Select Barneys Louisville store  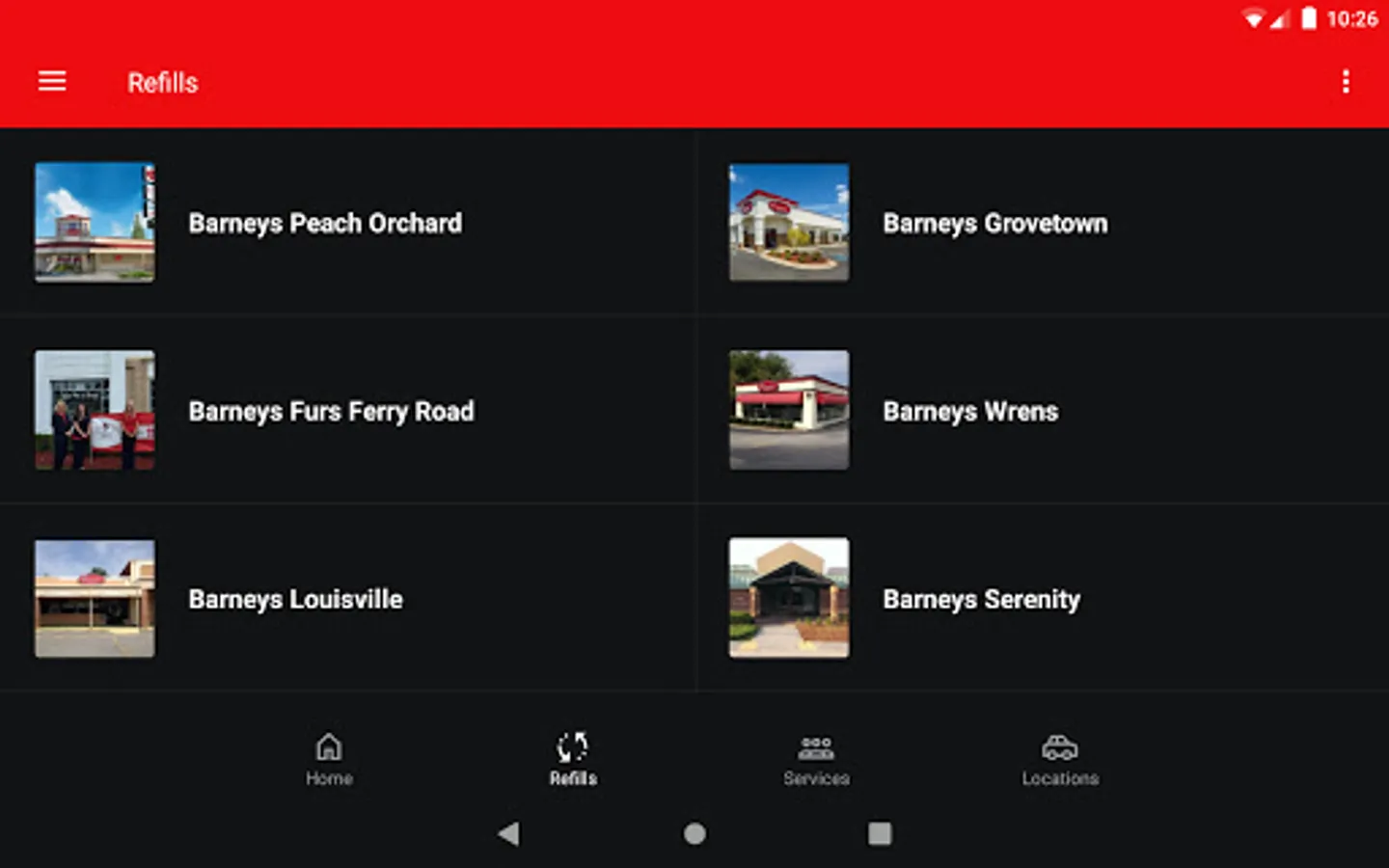pos(347,598)
